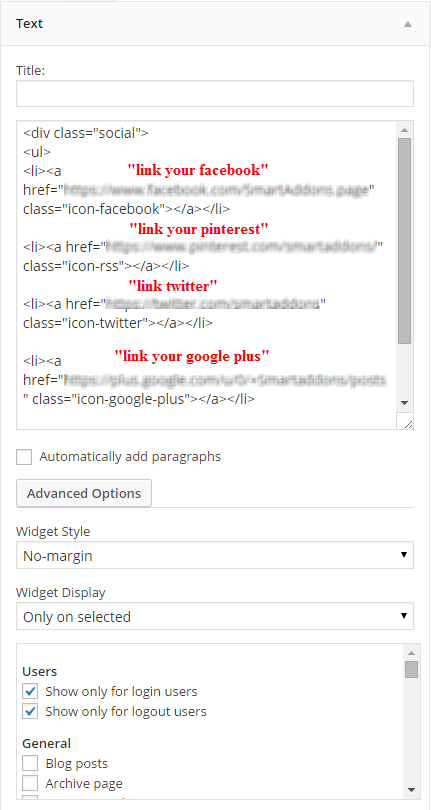This screenshot has height=810, width=431.
Task: Click the text area scrollbar up arrow
Action: tap(405, 130)
